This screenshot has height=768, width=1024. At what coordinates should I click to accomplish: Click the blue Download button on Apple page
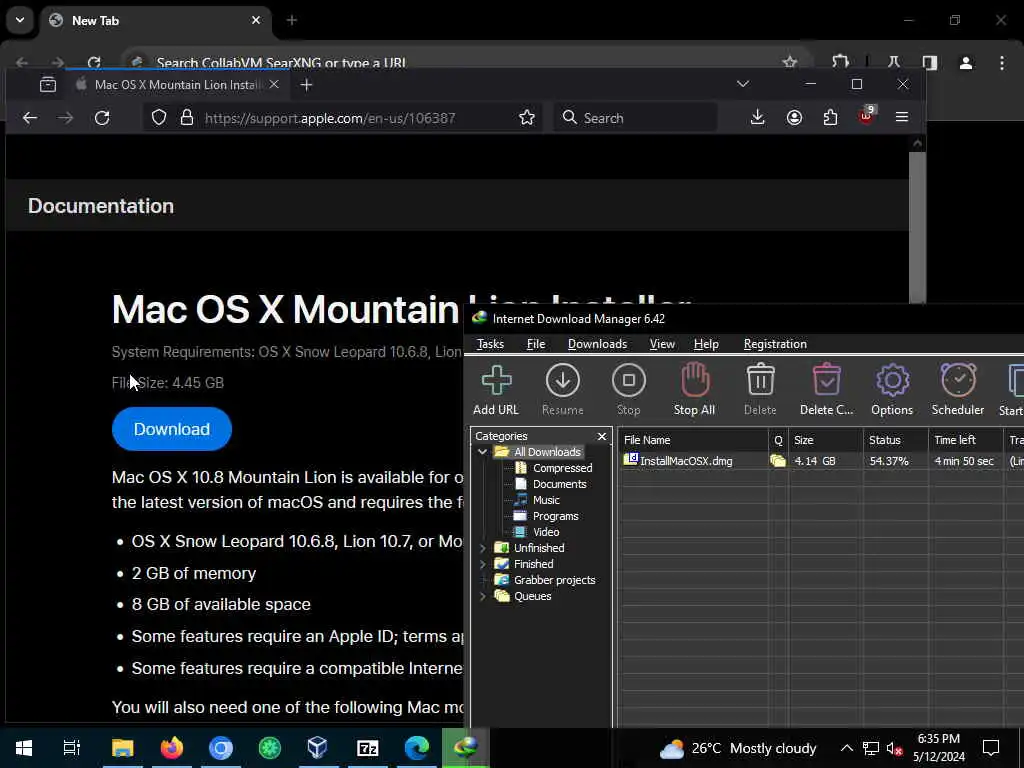pyautogui.click(x=172, y=429)
